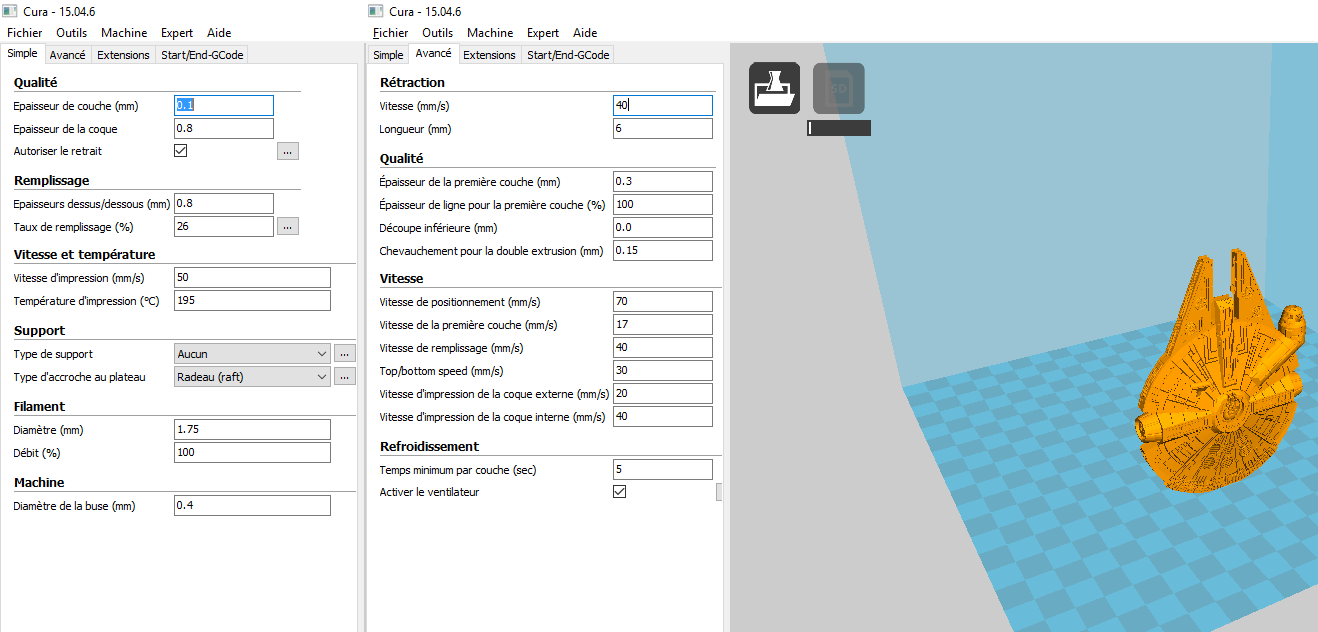Click Vitesse de la première couche field
The width and height of the screenshot is (1318, 632).
click(662, 324)
